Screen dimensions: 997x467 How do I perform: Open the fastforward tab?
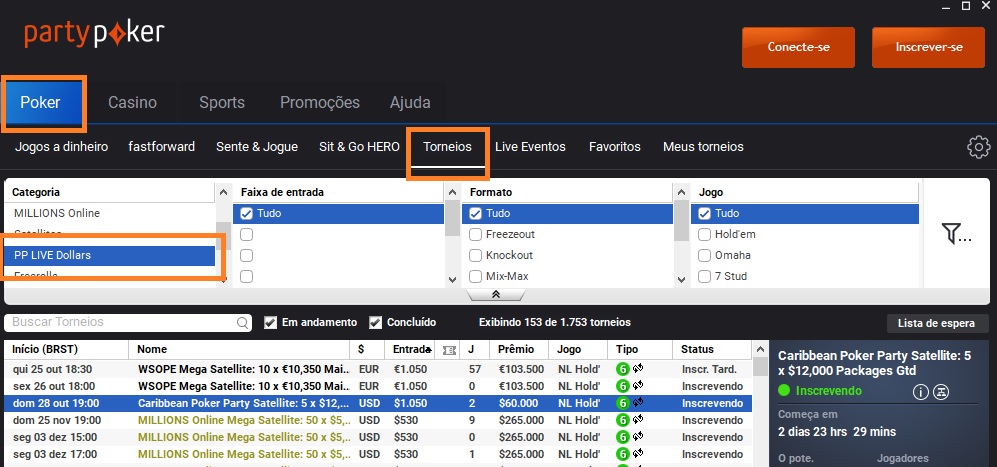(x=162, y=147)
